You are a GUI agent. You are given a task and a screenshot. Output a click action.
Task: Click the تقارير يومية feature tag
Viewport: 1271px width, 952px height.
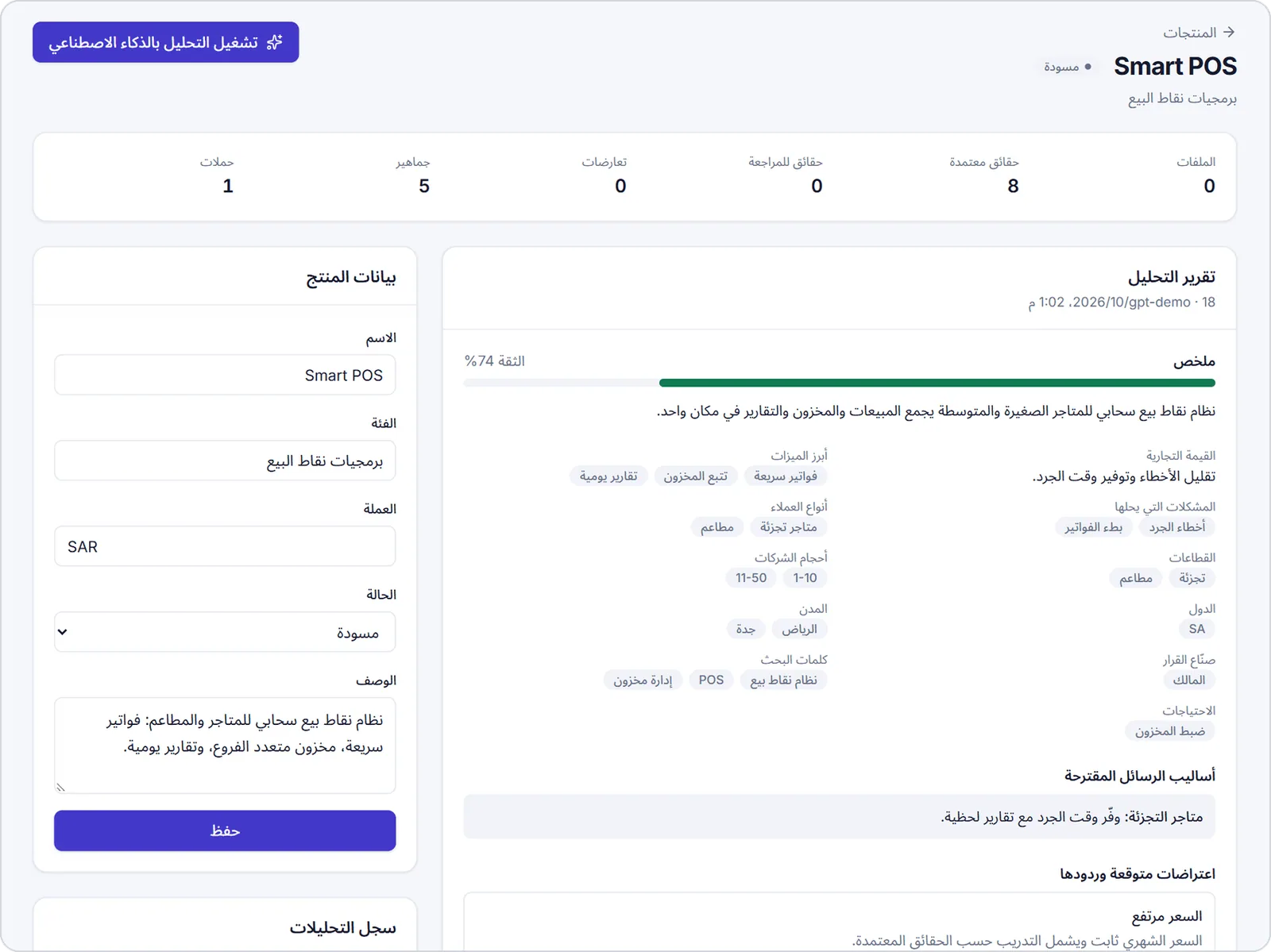[608, 476]
